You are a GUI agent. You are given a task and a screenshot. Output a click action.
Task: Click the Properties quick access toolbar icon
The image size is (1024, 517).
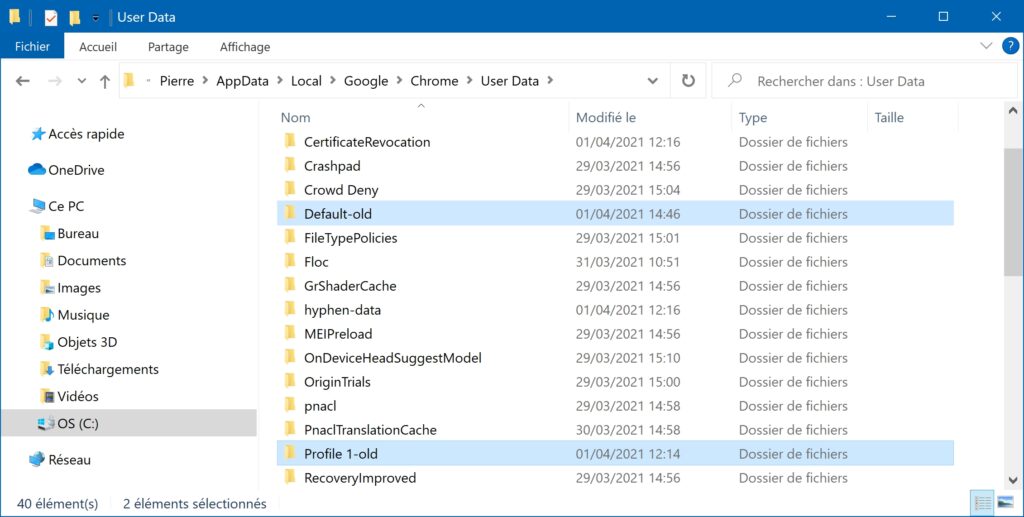[x=50, y=18]
